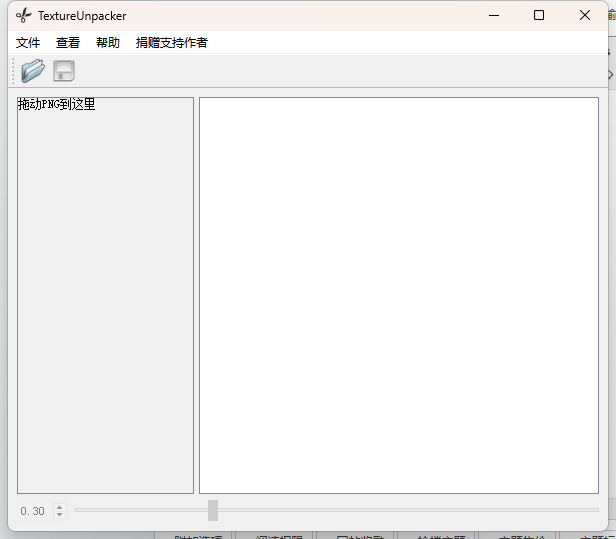The image size is (616, 539).
Task: Click the zoom slider handle
Action: pos(213,510)
